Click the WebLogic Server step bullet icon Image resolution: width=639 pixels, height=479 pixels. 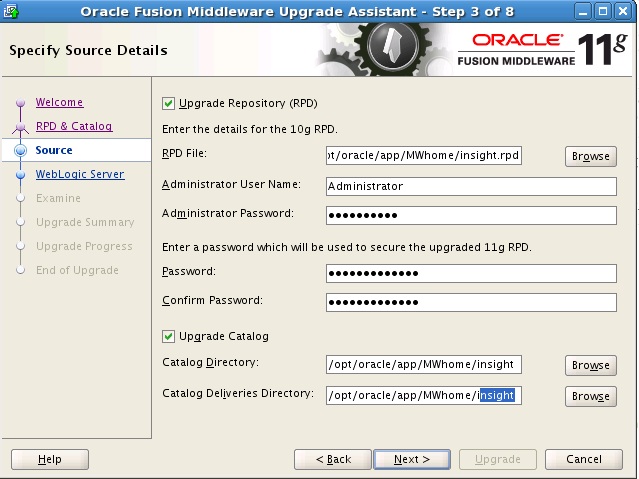coord(20,175)
